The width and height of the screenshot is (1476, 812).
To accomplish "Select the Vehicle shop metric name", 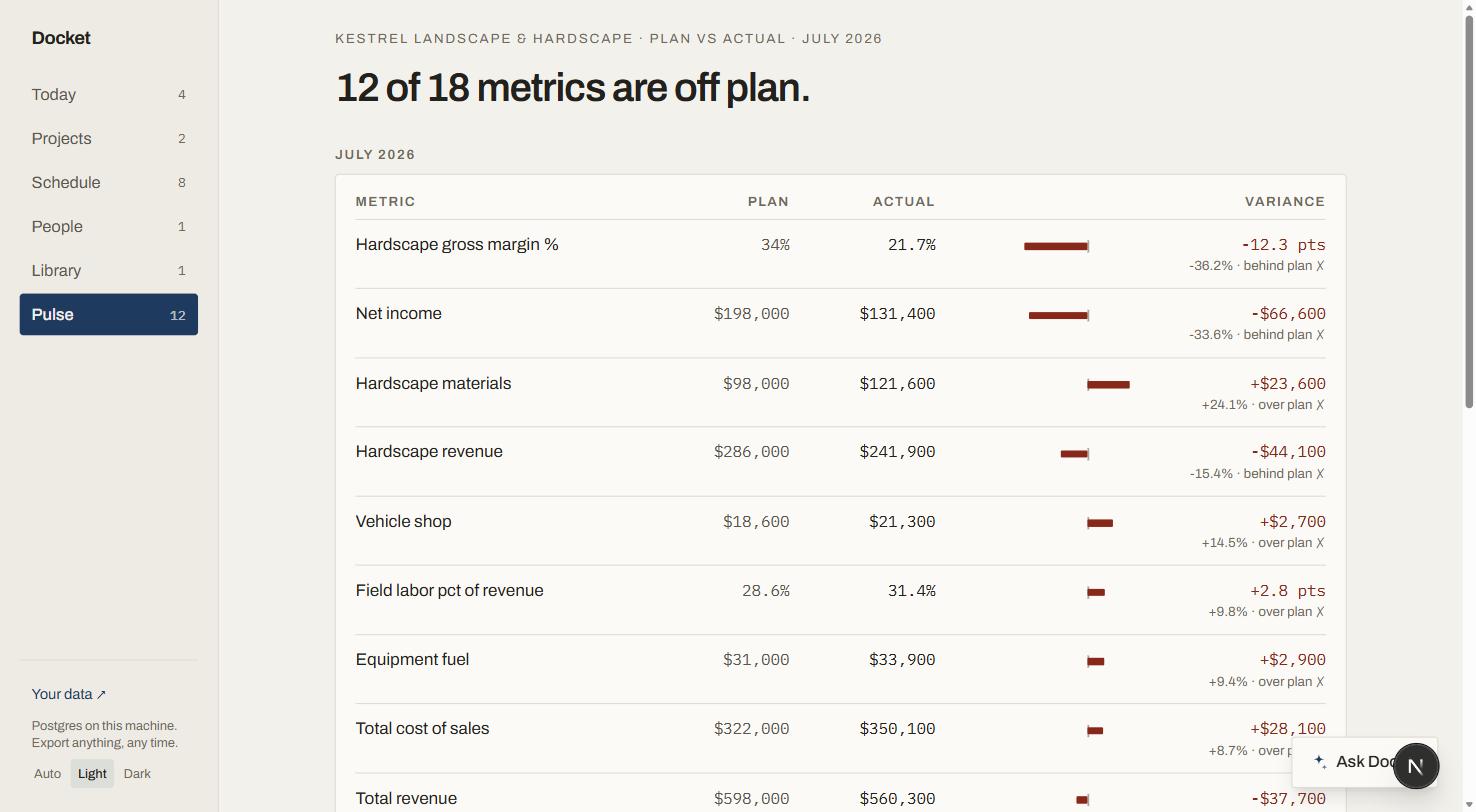I will 404,522.
